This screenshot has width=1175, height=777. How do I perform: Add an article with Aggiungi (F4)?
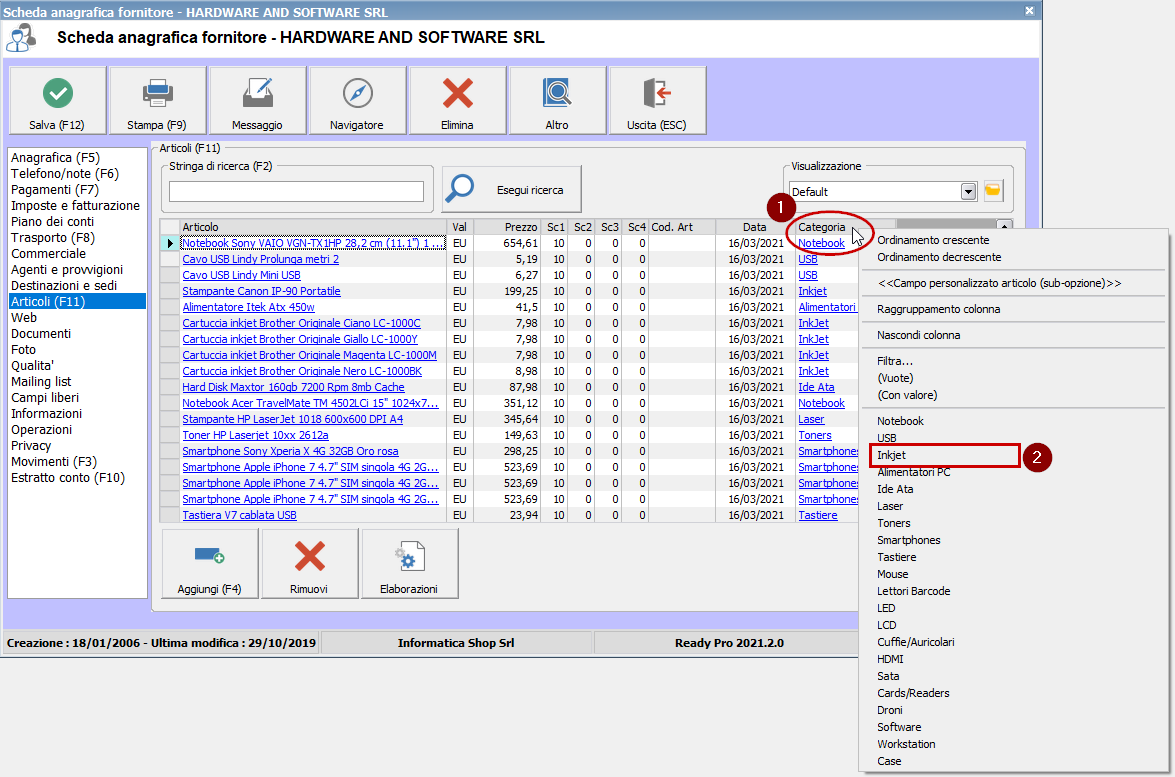210,563
